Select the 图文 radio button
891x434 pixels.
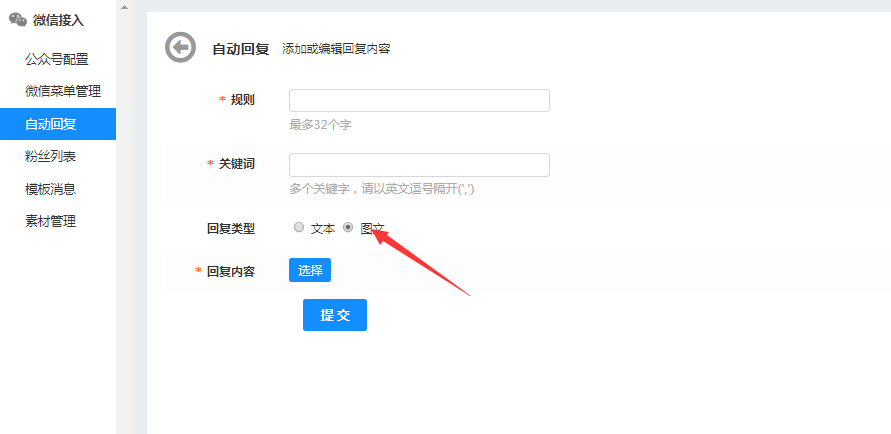pos(348,227)
